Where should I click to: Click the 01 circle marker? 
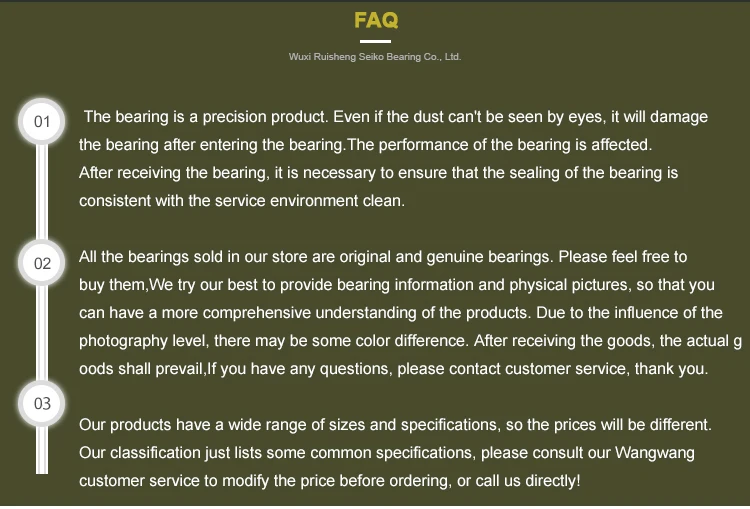click(42, 122)
